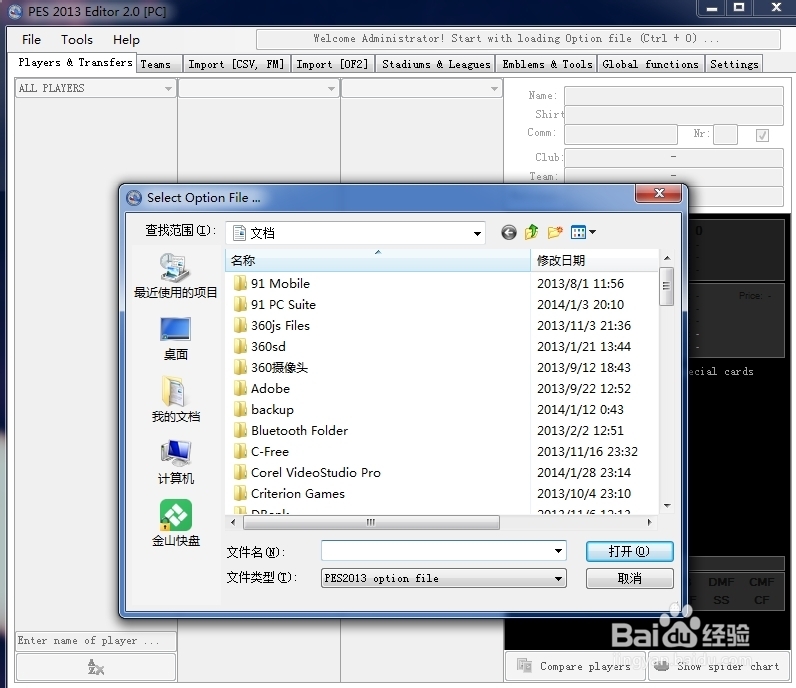This screenshot has width=796, height=688.
Task: Click the date 2013/8/1 11:56 cell
Action: point(580,283)
